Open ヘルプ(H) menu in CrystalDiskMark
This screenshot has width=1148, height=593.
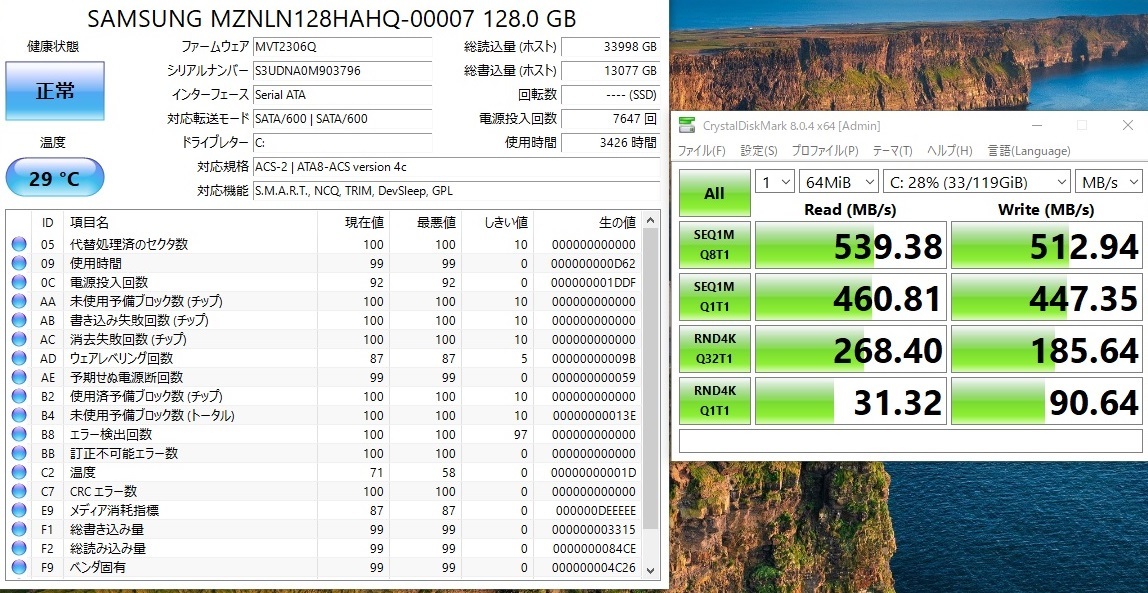[950, 151]
